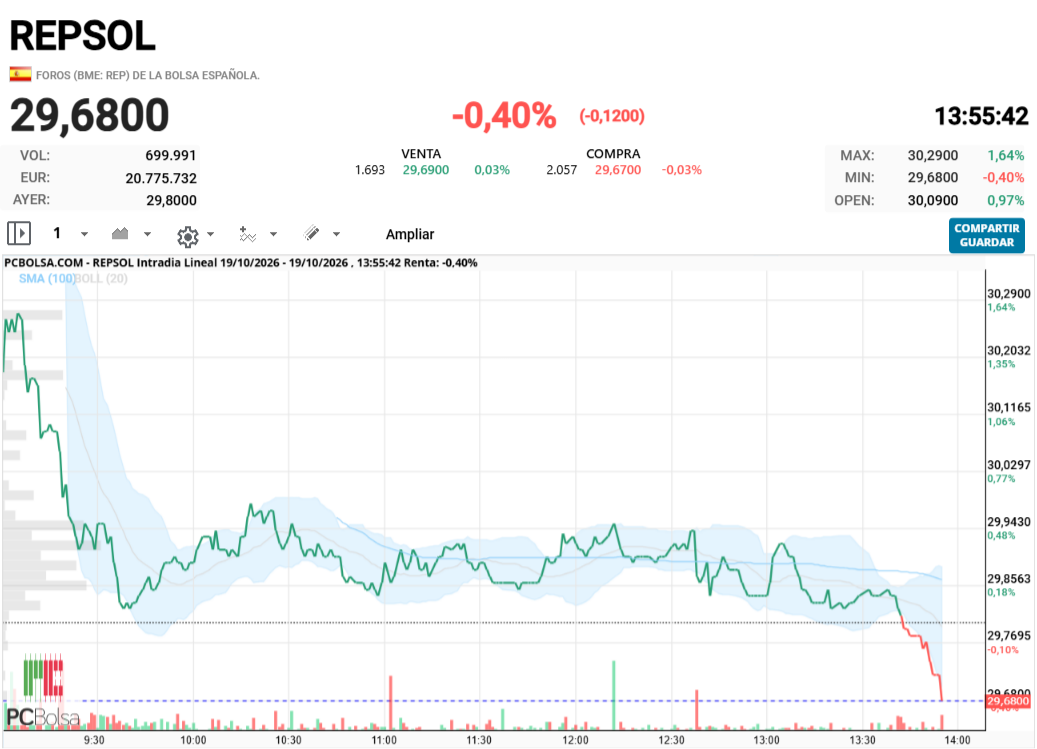This screenshot has width=1037, height=749.
Task: Click the red current price tag on axis
Action: pos(1008,701)
